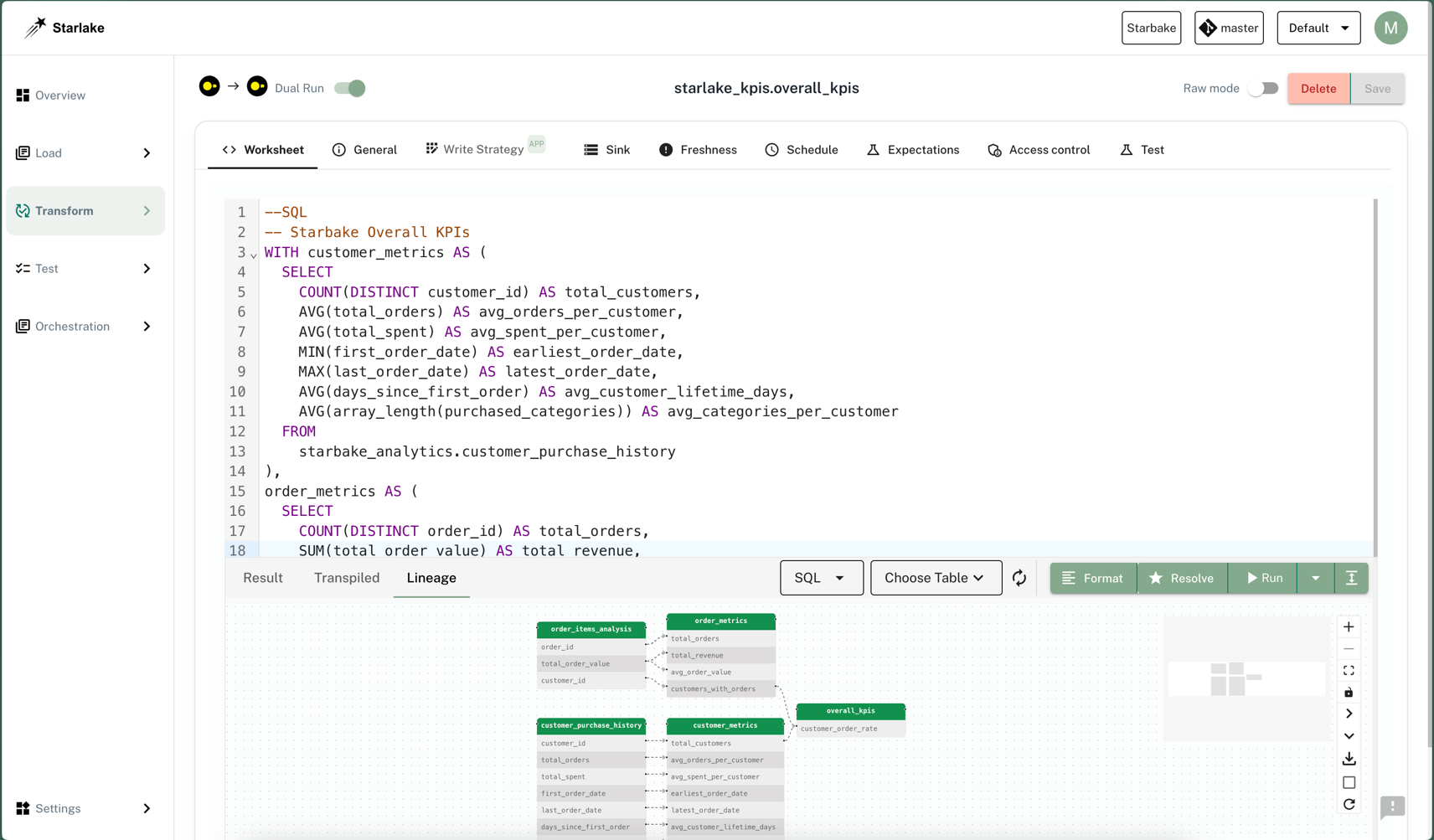Click the right chevron in lineage controls
The width and height of the screenshot is (1434, 840).
(x=1349, y=714)
